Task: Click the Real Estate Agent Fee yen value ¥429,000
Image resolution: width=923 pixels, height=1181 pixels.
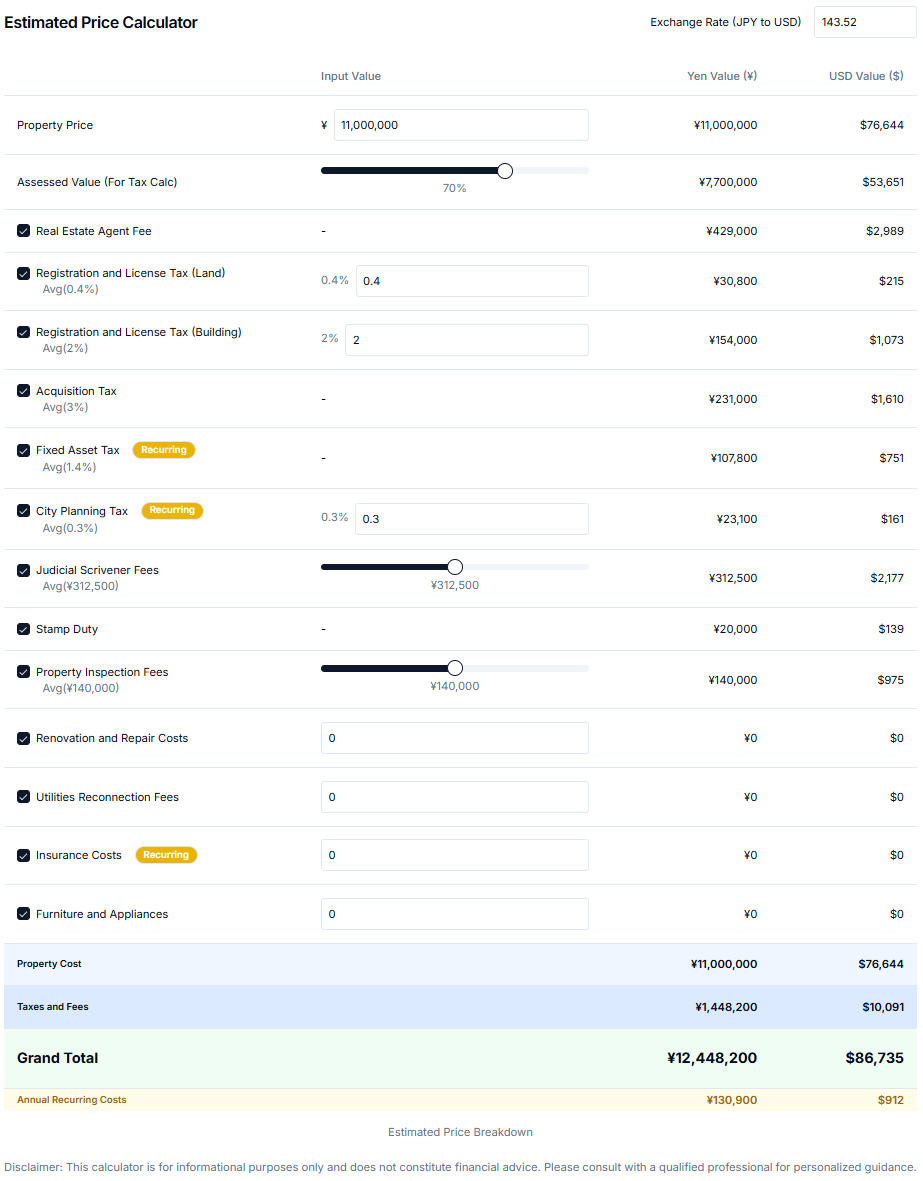Action: pyautogui.click(x=731, y=230)
